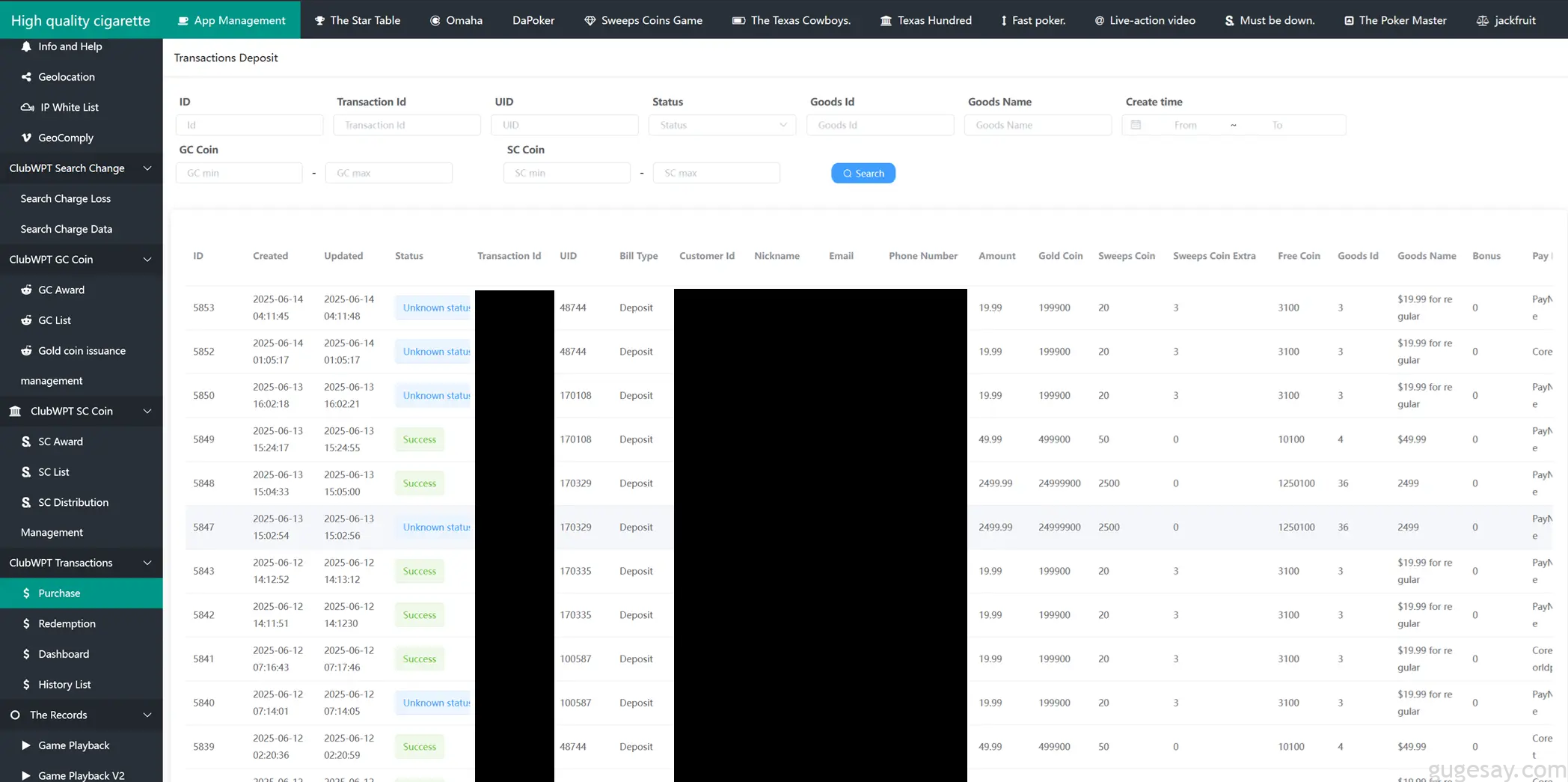Click the bank icon beside ClubWPT SC Coin
The image size is (1568, 782).
[x=15, y=412]
